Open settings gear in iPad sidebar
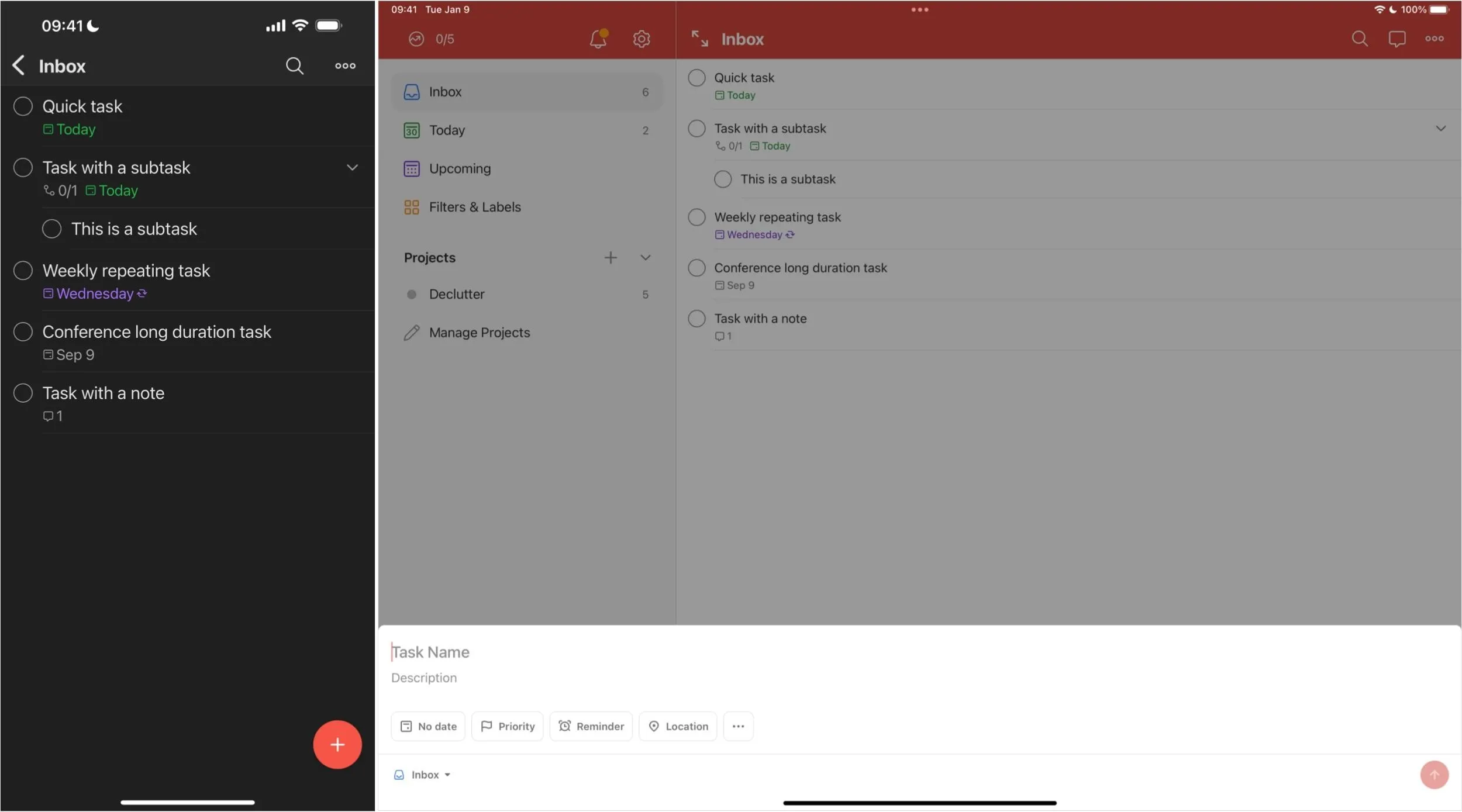Image resolution: width=1462 pixels, height=812 pixels. point(641,39)
